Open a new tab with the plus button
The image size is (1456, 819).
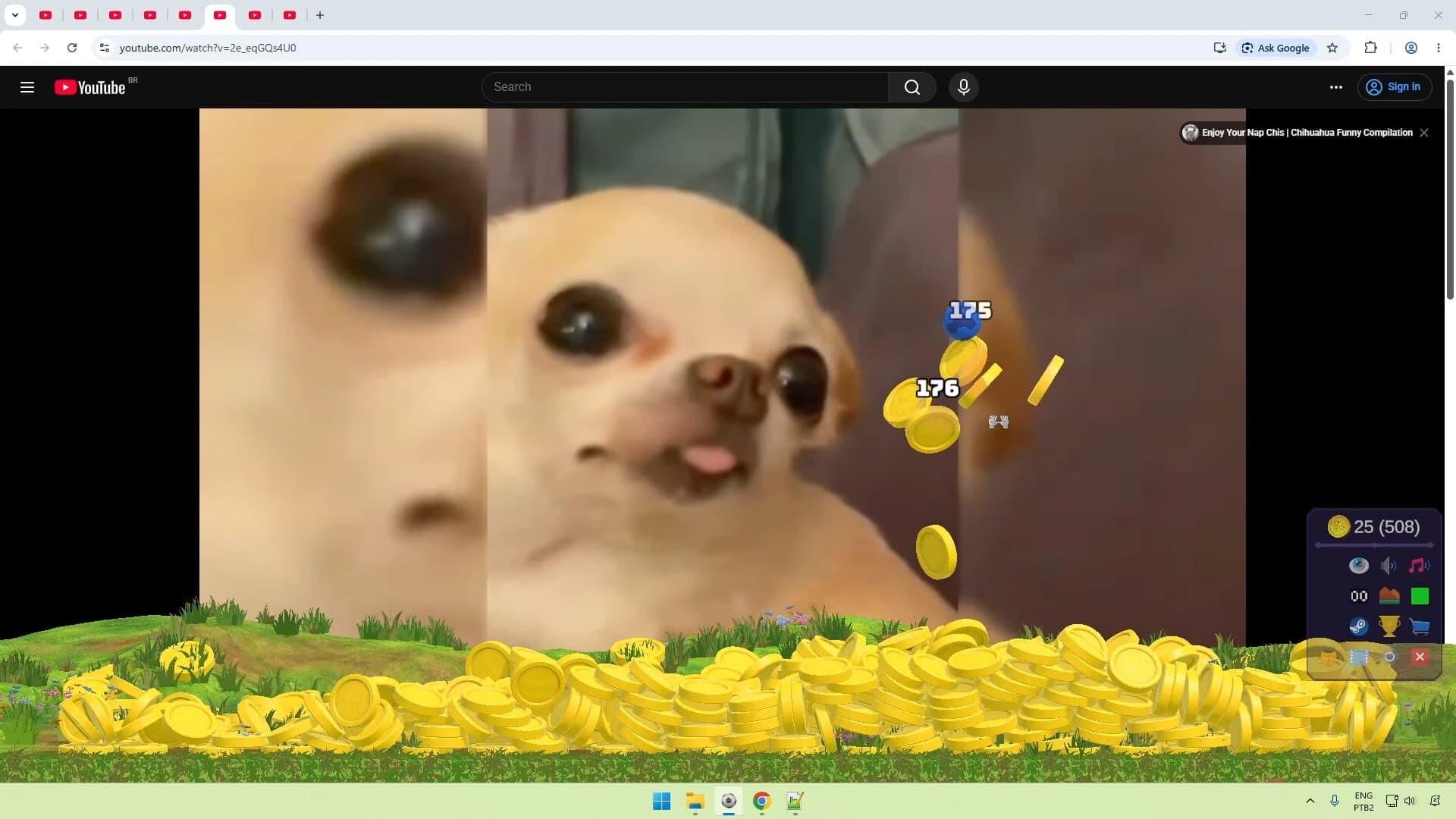point(320,15)
